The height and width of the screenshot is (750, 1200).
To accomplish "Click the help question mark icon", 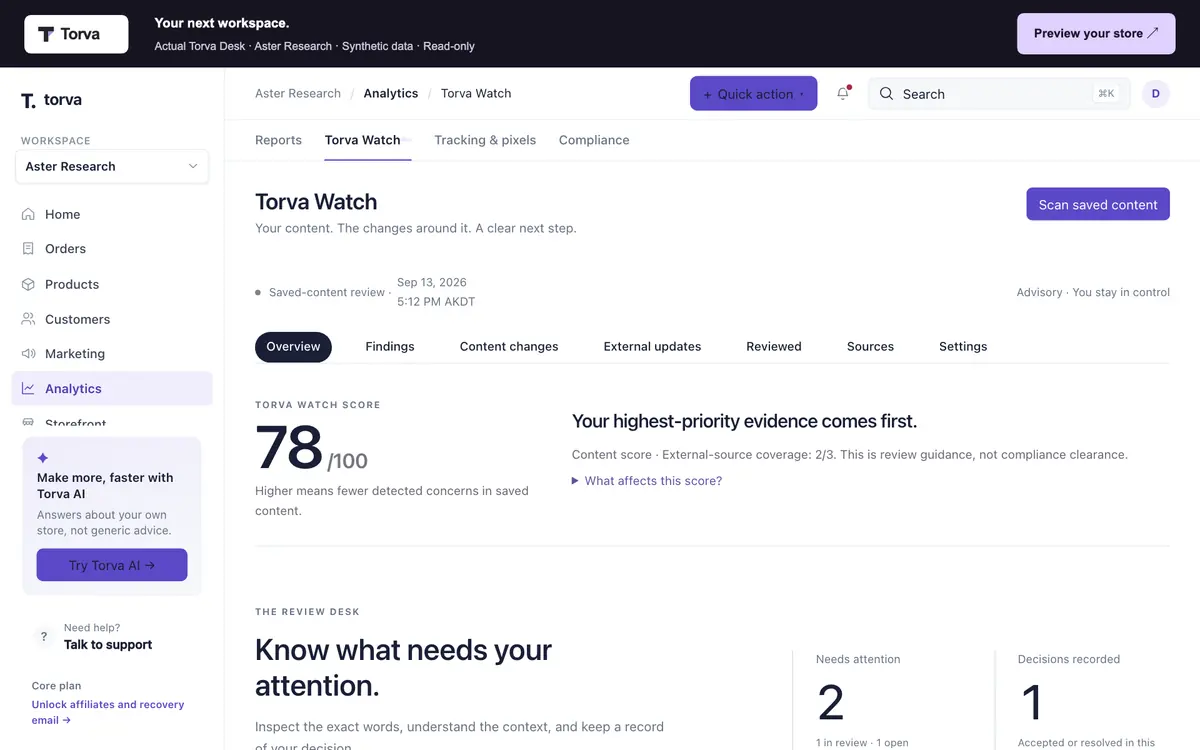I will coord(43,636).
